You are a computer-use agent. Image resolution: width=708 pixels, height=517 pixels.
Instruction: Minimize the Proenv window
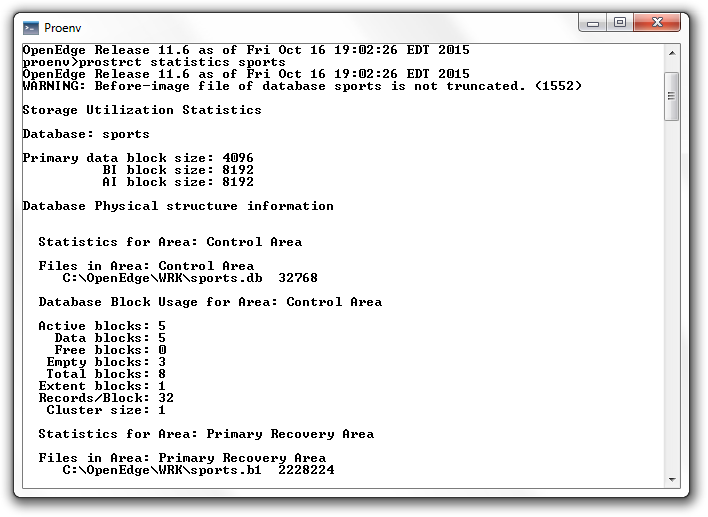tap(592, 23)
